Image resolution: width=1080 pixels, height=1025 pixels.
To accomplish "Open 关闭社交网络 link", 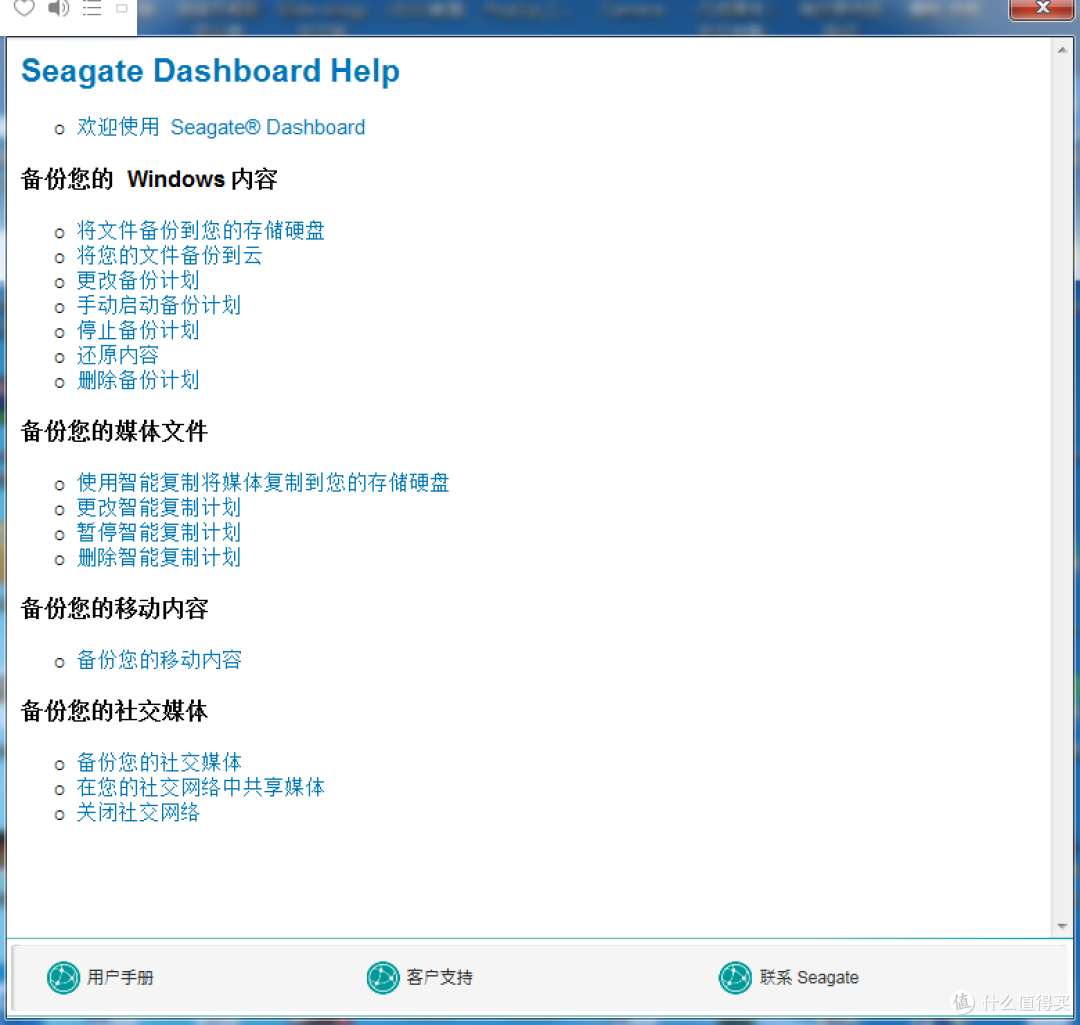I will [x=138, y=813].
